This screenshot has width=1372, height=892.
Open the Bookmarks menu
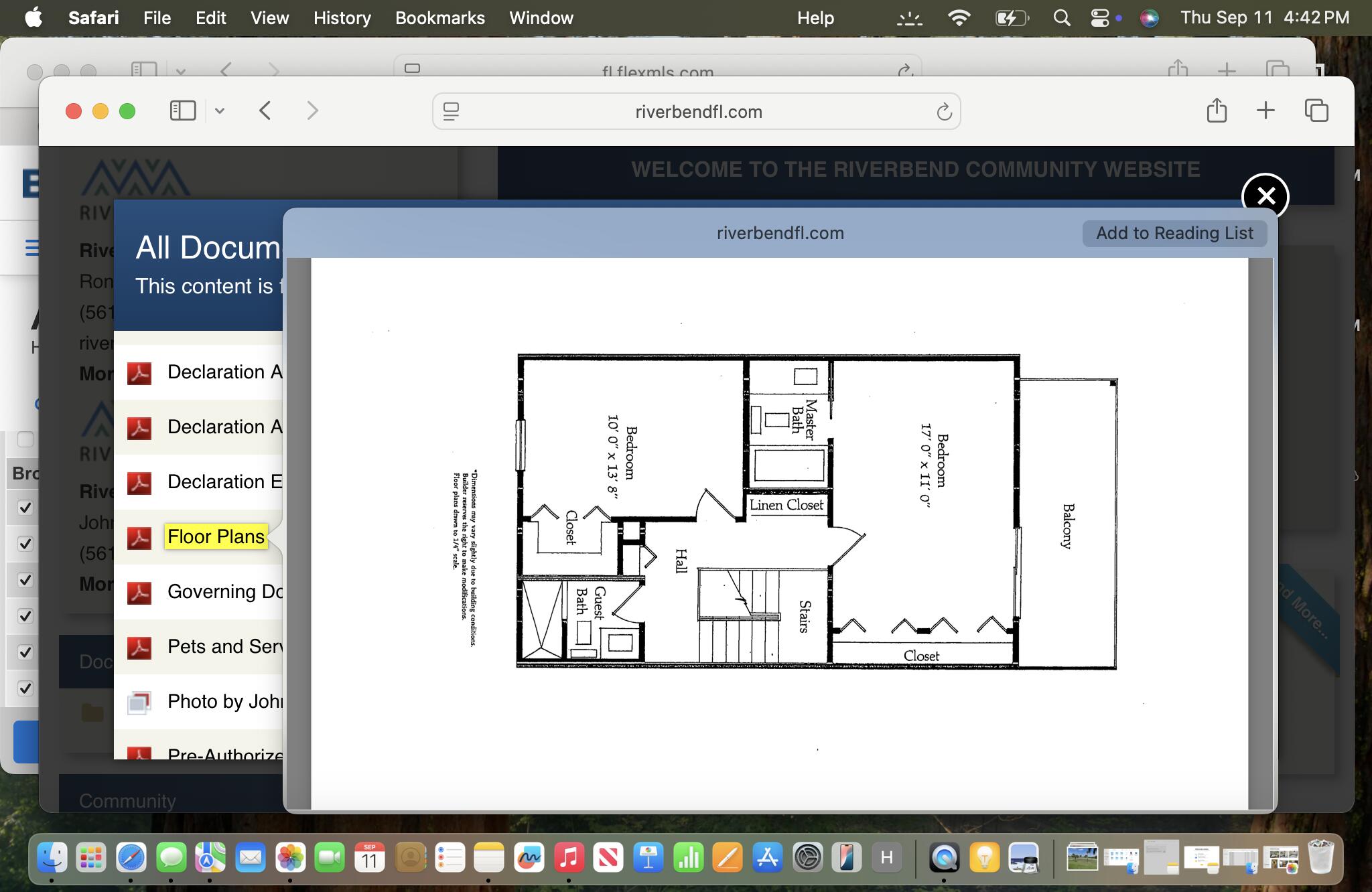tap(439, 17)
